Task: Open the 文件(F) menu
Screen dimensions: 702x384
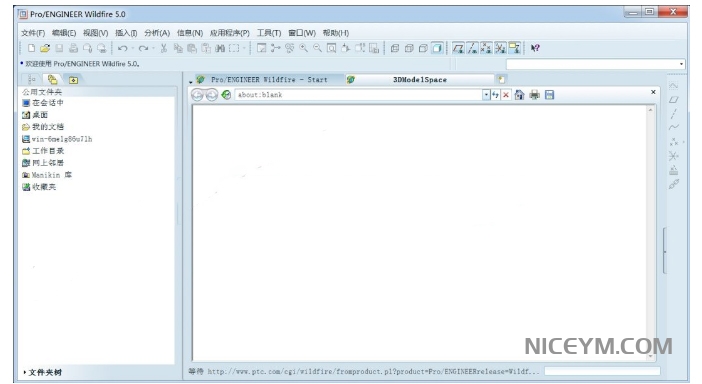Action: coord(33,33)
